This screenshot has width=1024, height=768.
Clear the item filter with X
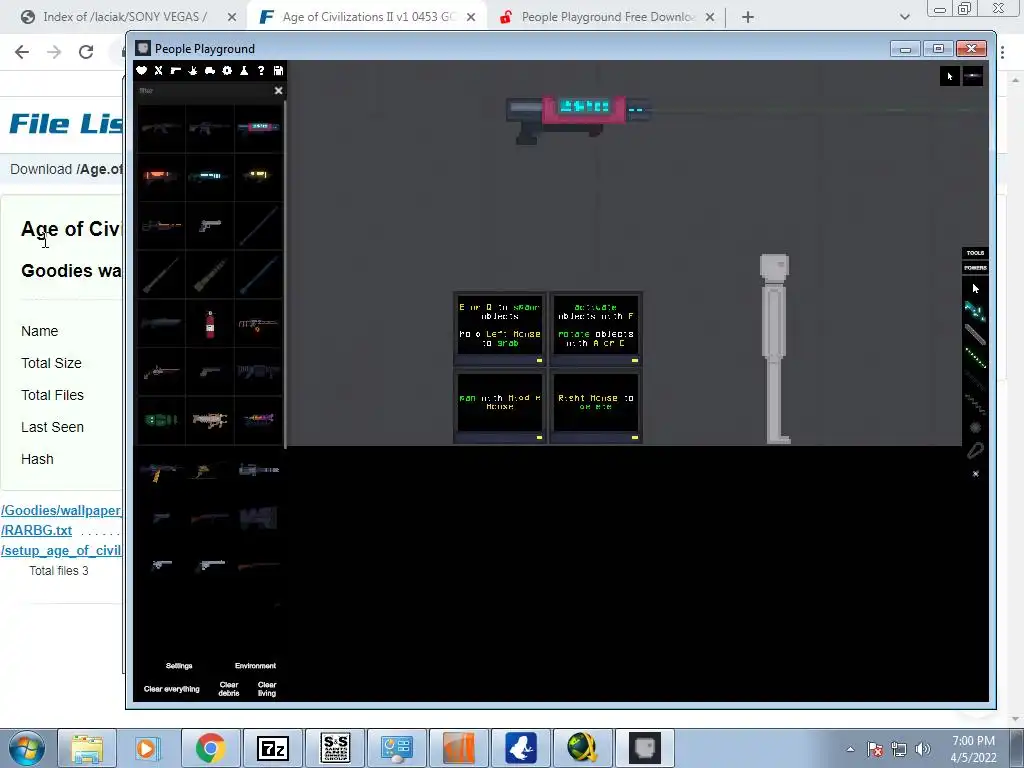click(x=278, y=91)
